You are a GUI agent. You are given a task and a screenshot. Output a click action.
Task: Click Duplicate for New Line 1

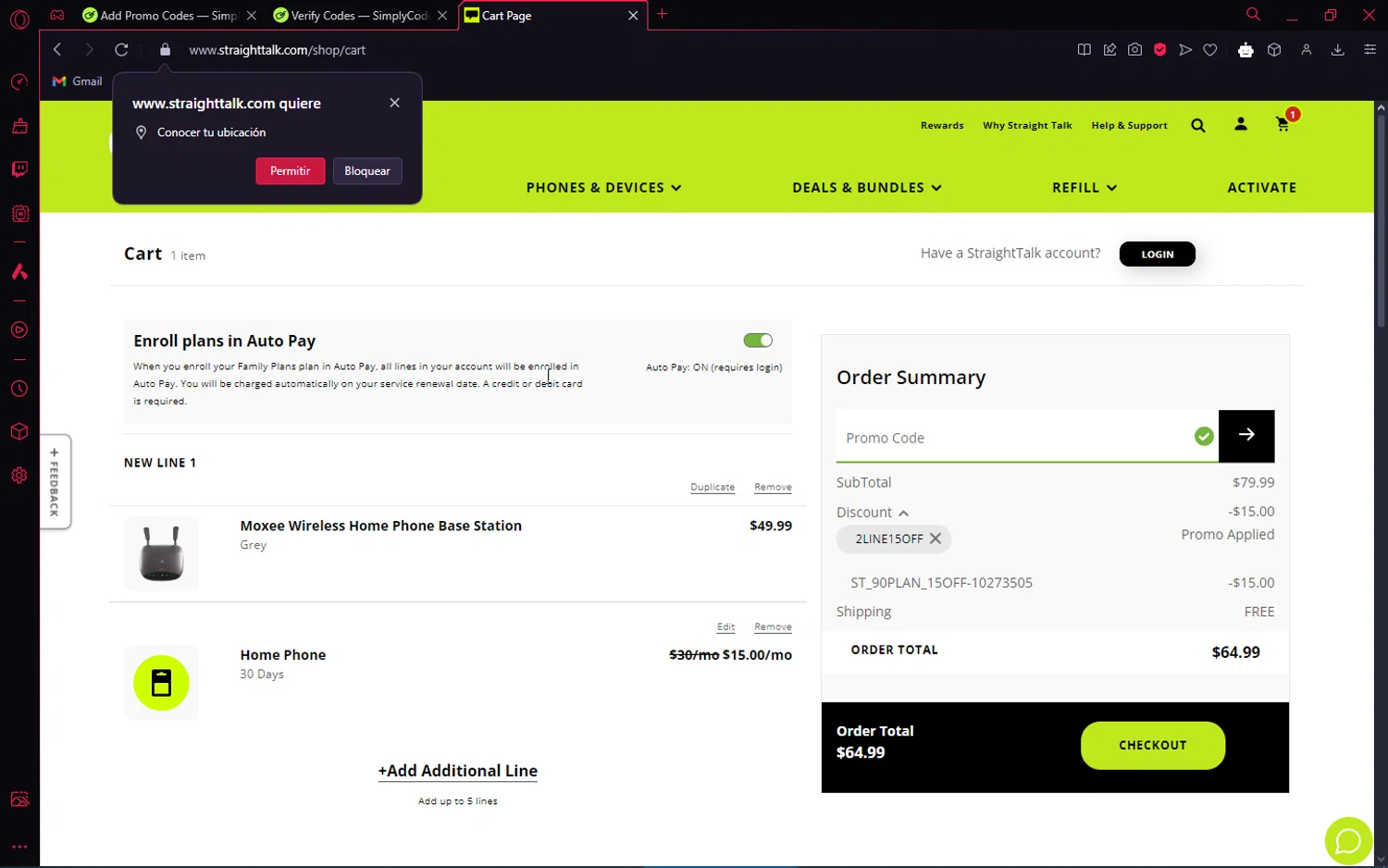713,488
